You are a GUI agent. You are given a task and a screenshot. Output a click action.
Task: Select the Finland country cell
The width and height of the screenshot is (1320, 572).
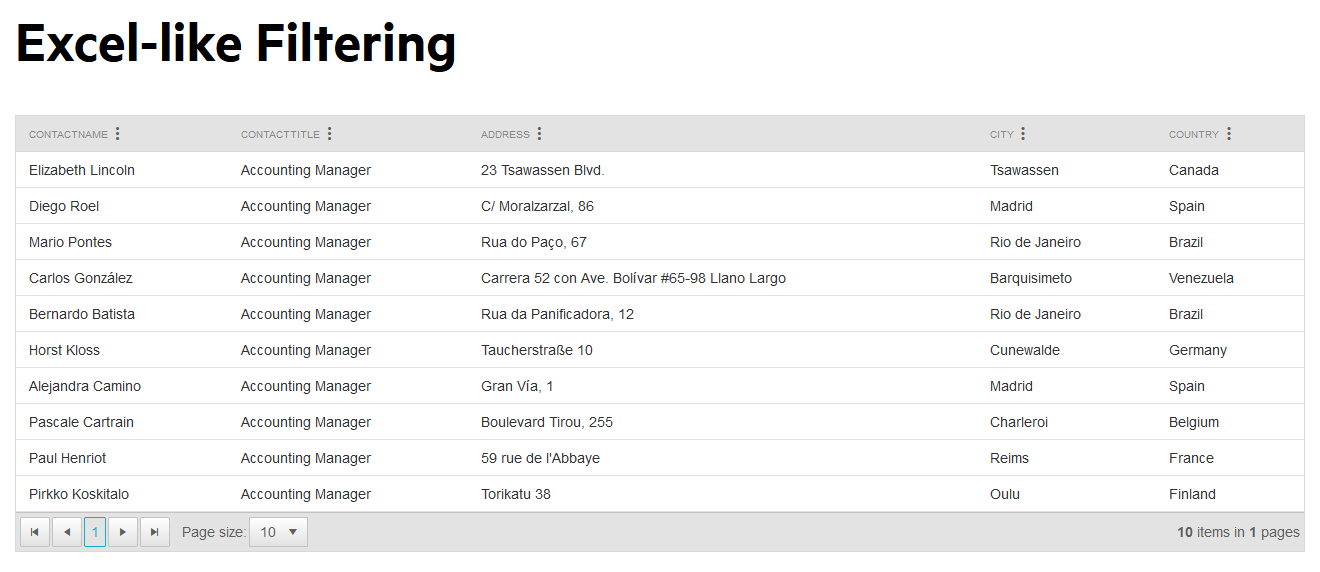pos(1192,494)
